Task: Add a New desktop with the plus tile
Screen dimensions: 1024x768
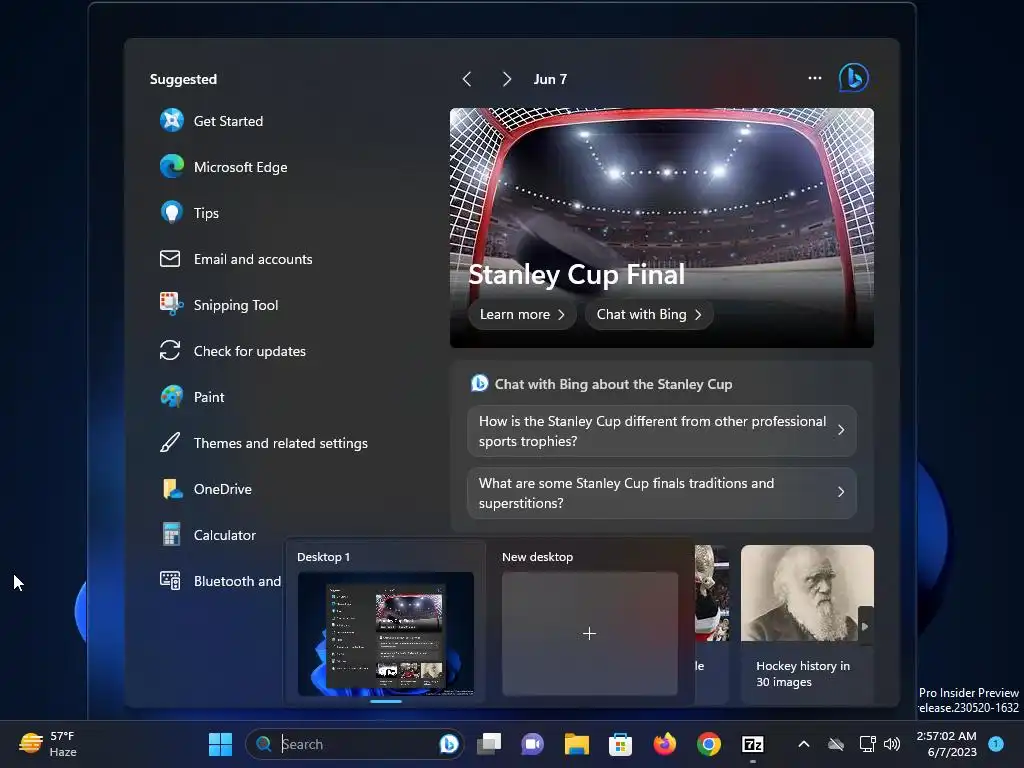Action: pos(590,633)
